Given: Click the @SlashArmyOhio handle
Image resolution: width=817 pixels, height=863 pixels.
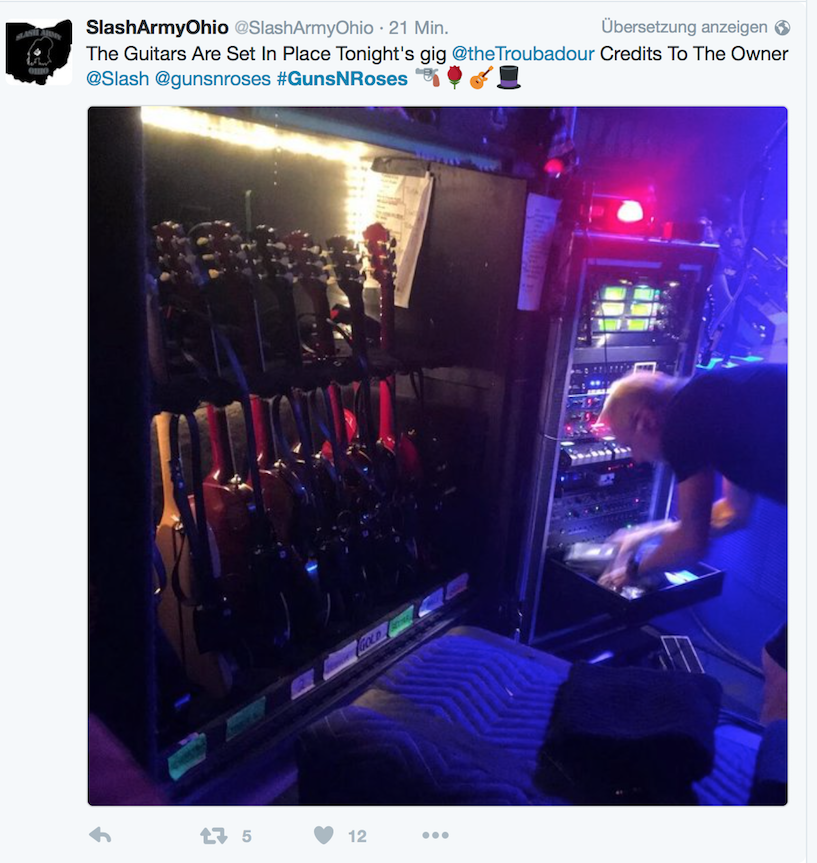Looking at the screenshot, I should tap(304, 28).
